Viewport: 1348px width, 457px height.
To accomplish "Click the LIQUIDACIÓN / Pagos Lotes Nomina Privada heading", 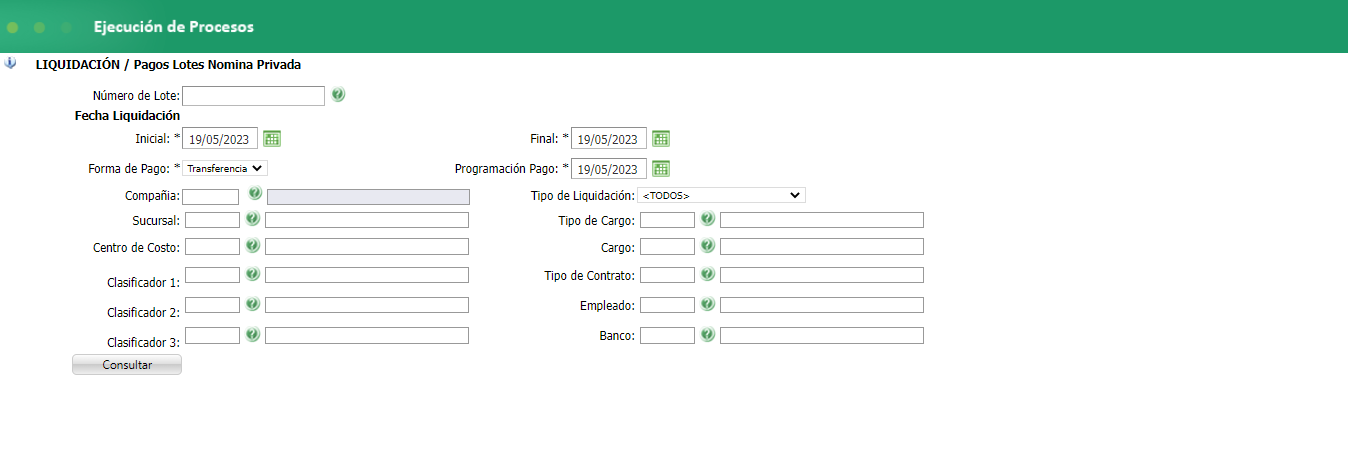I will coord(168,65).
